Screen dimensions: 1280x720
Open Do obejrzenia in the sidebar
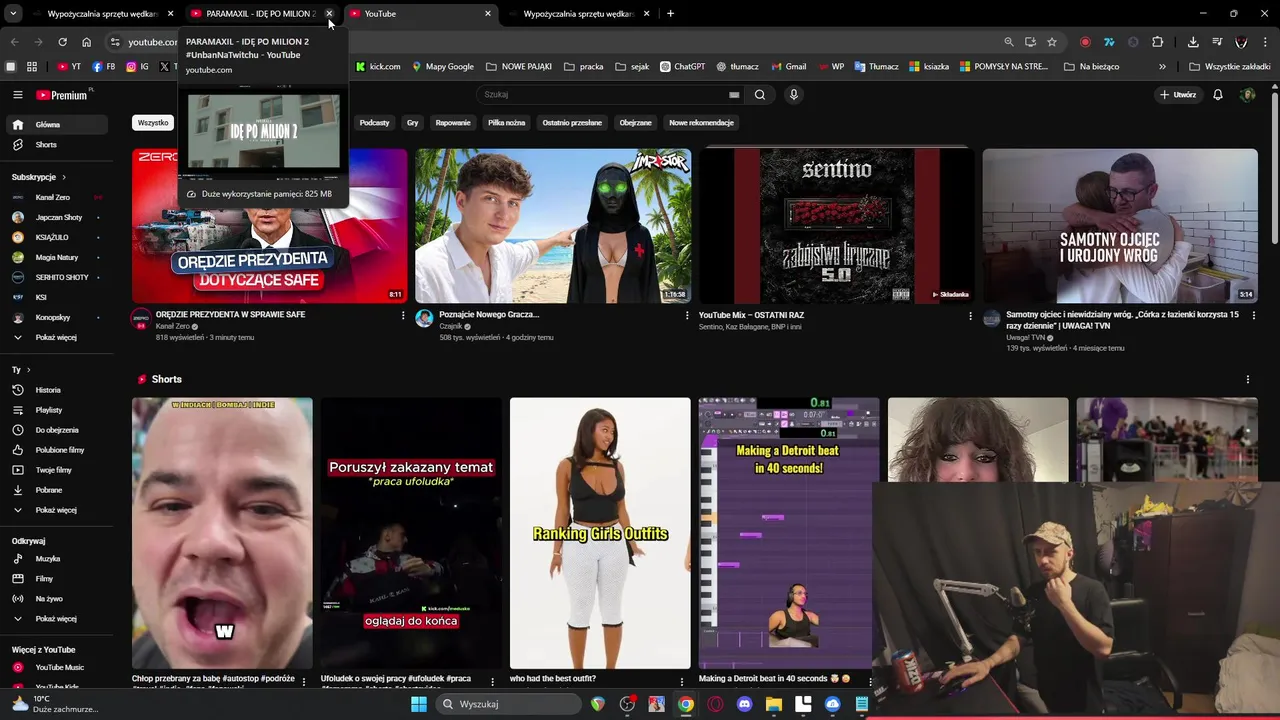[55, 430]
